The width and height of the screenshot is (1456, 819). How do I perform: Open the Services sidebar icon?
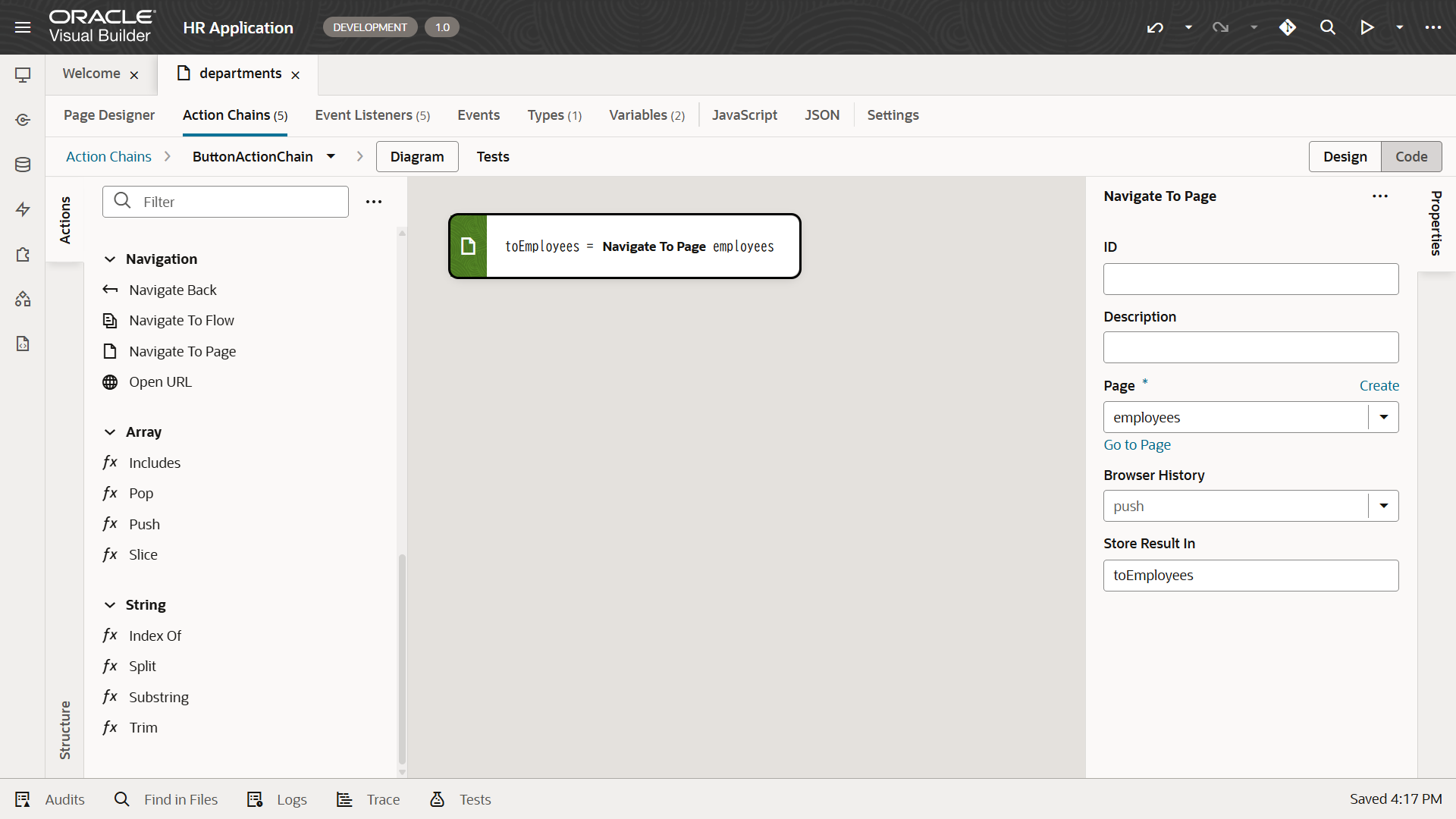coord(23,120)
